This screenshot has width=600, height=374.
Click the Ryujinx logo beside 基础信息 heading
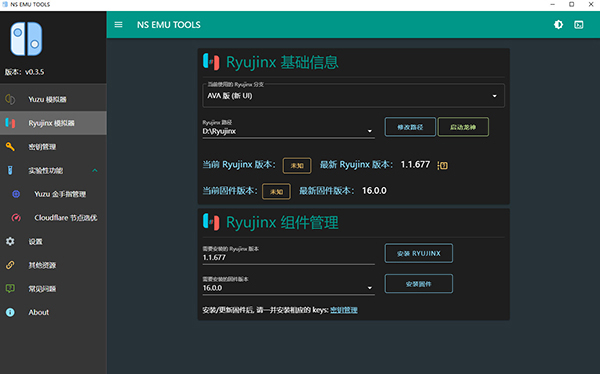click(211, 62)
